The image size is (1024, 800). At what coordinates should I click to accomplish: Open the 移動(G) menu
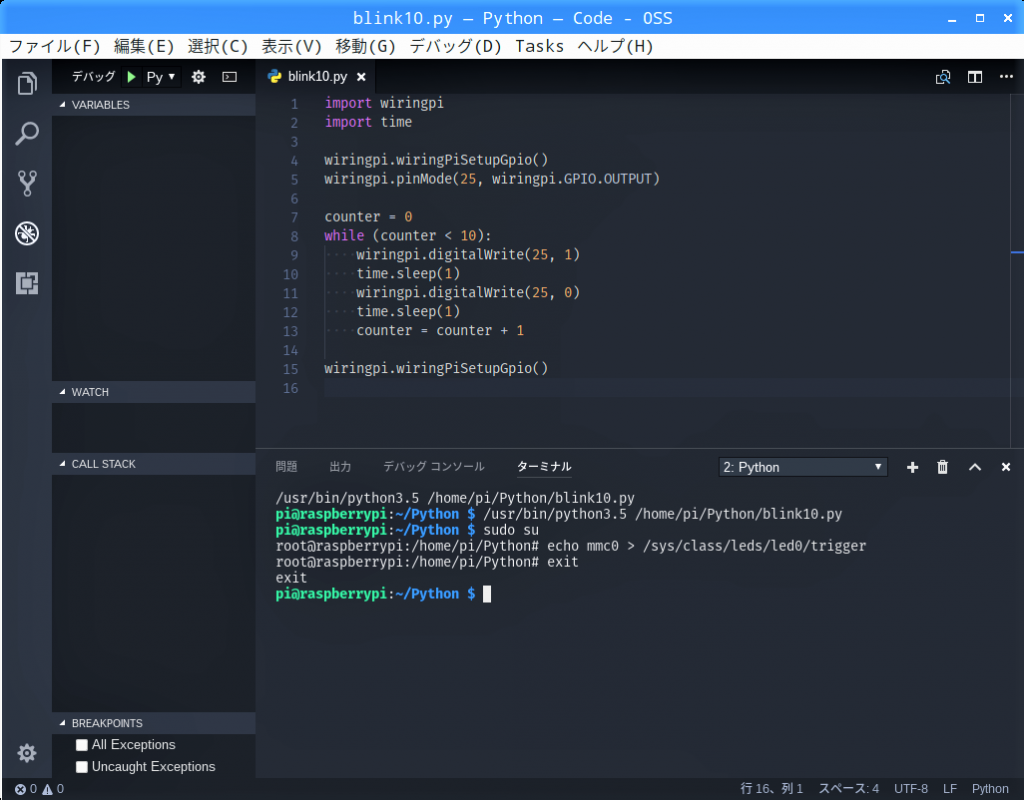[365, 46]
